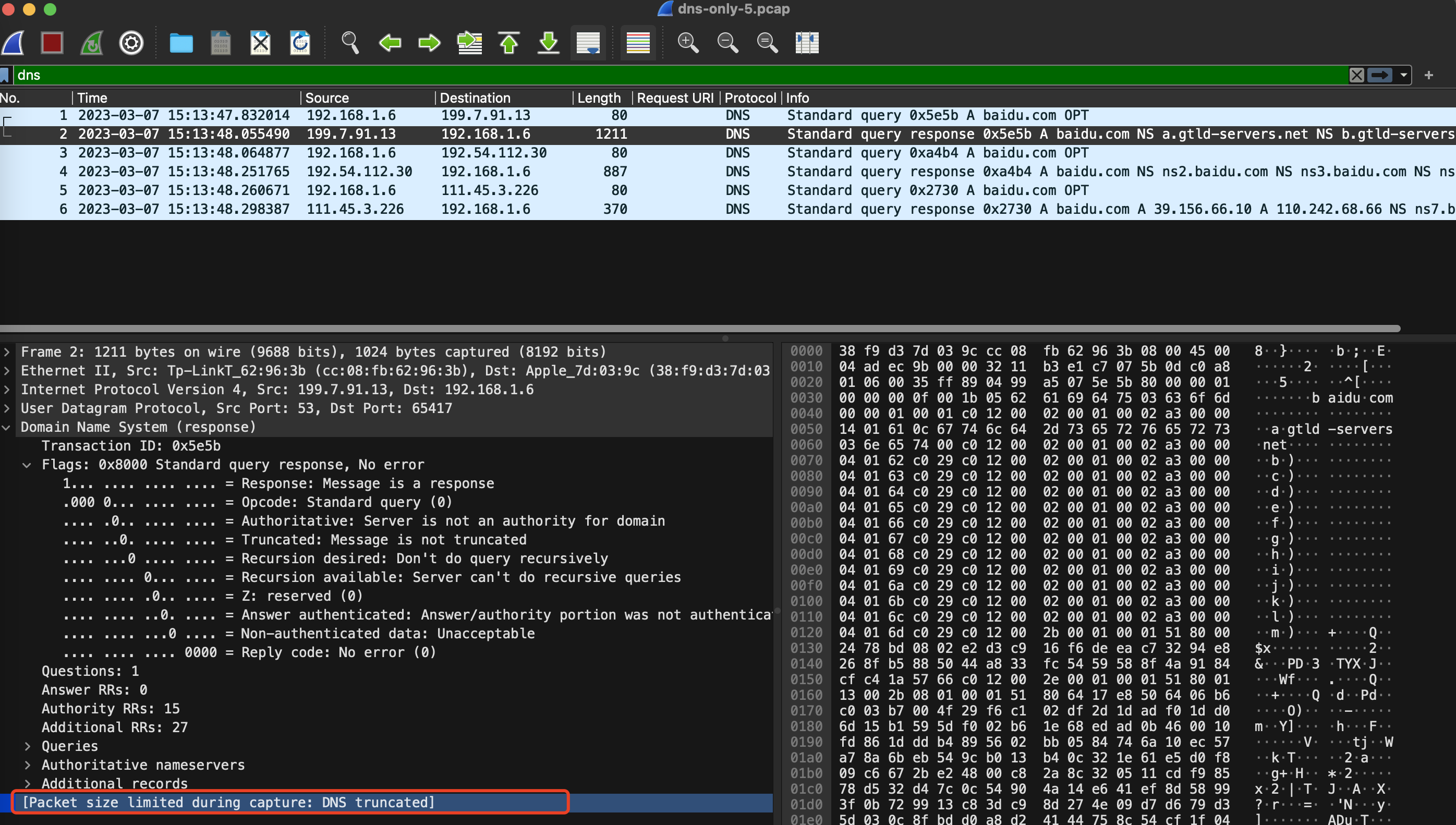Start capture with the shark fin icon
Image resolution: width=1456 pixels, height=825 pixels.
[13, 42]
